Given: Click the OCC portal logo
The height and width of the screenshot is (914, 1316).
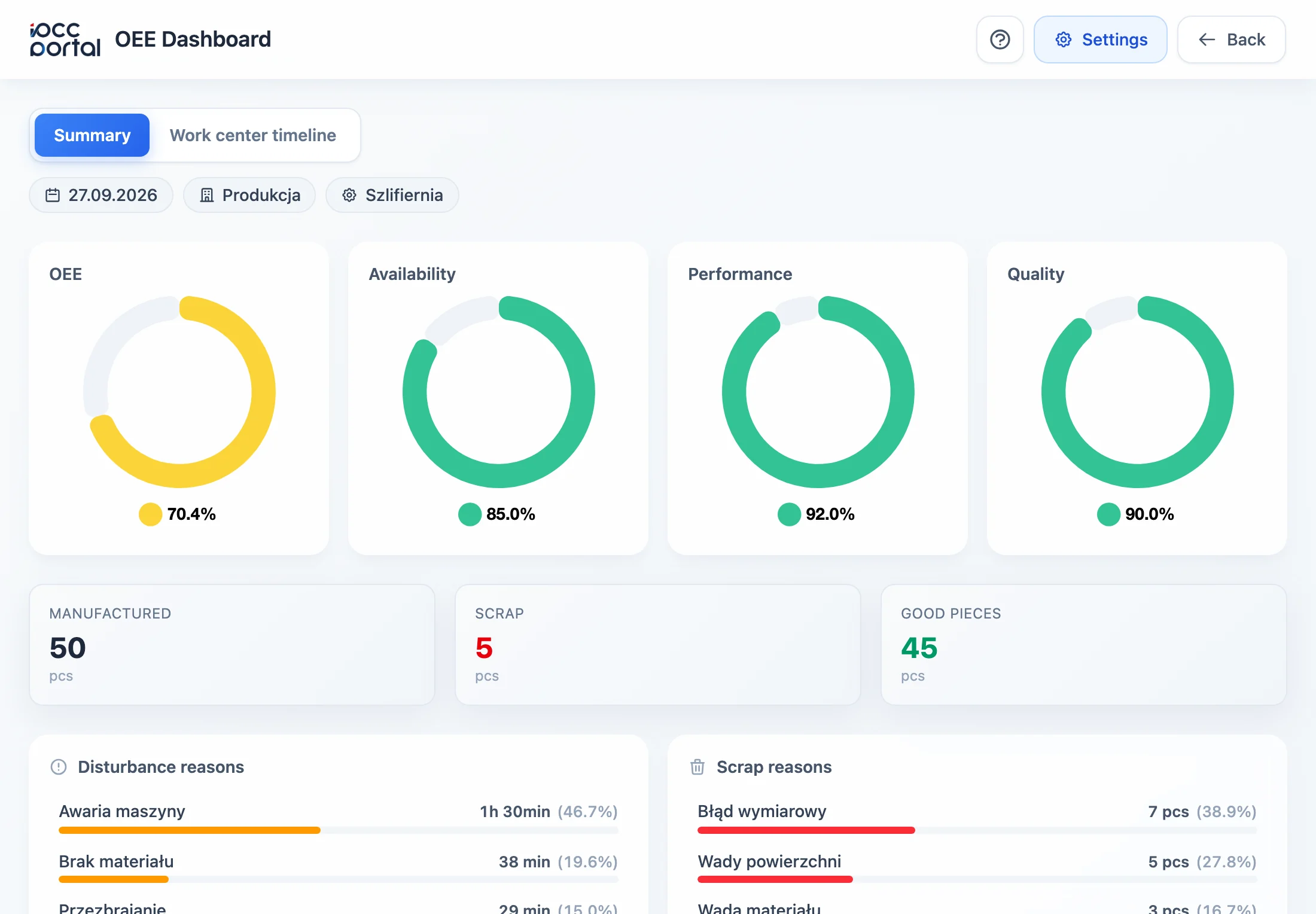Looking at the screenshot, I should pyautogui.click(x=65, y=39).
